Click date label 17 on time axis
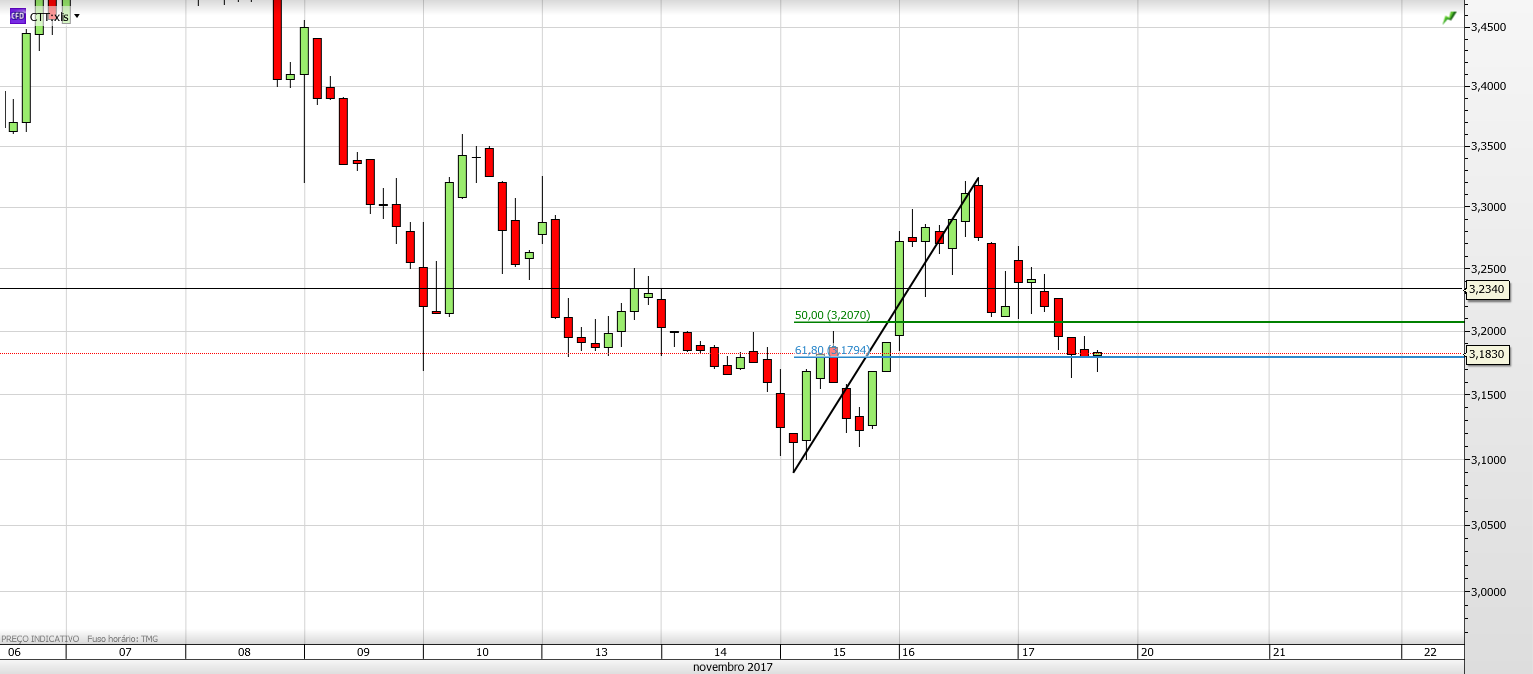The width and height of the screenshot is (1533, 674). 1027,652
